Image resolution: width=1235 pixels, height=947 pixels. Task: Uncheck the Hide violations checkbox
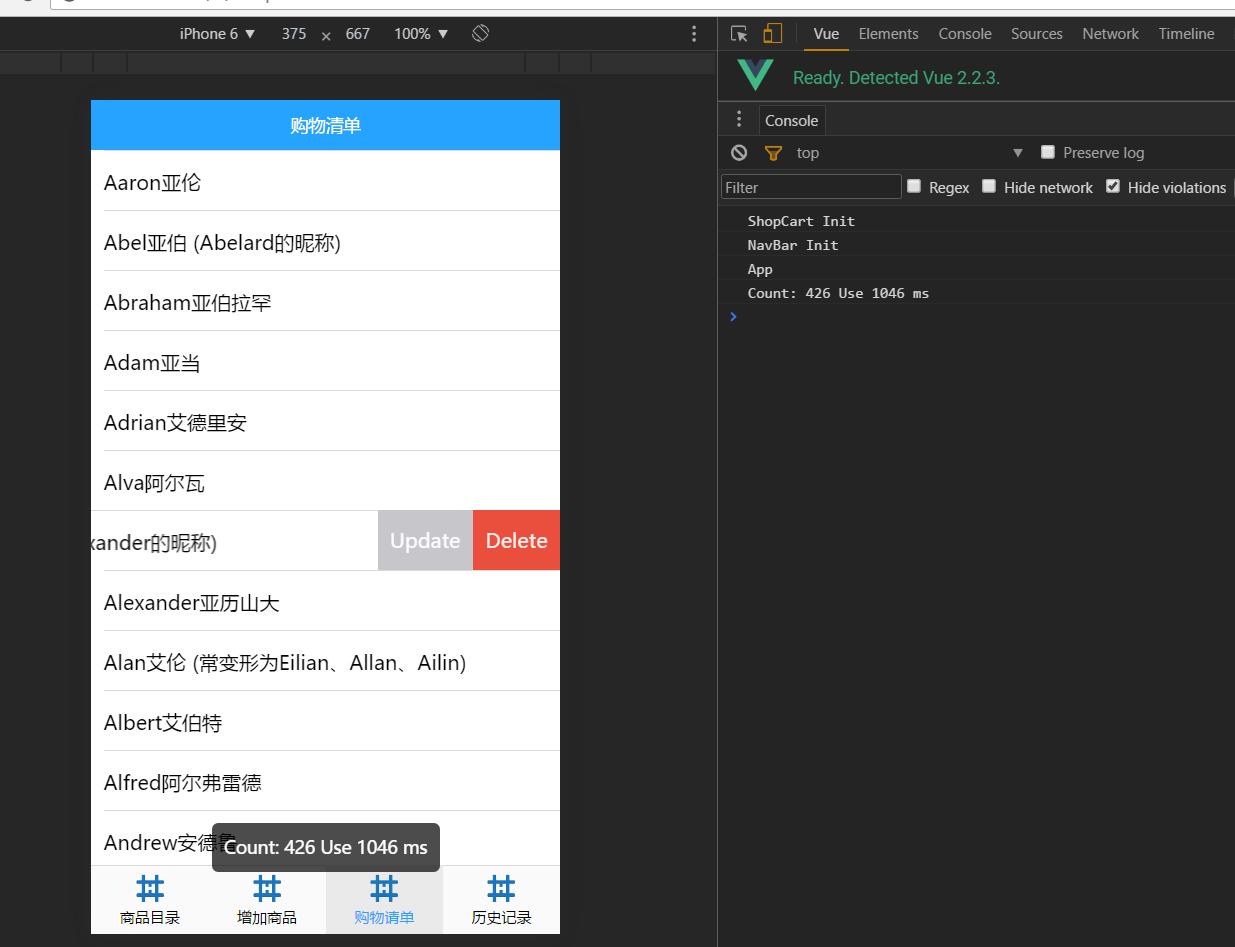(x=1113, y=186)
